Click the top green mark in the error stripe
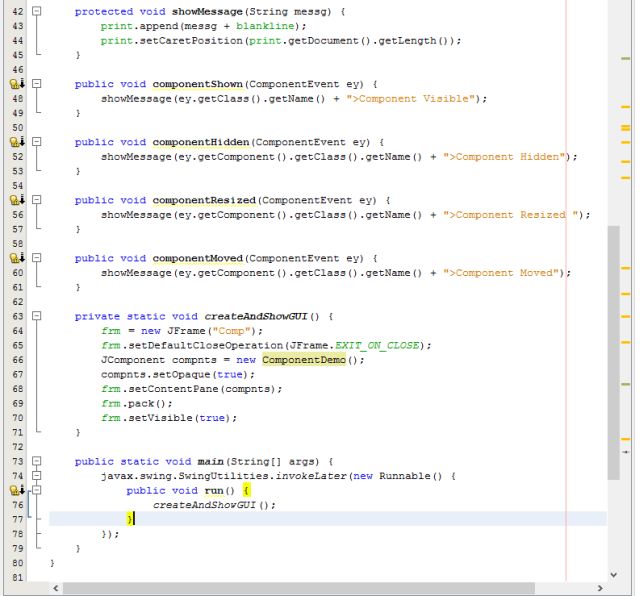Screen dimensions: 640x596 coord(625,59)
